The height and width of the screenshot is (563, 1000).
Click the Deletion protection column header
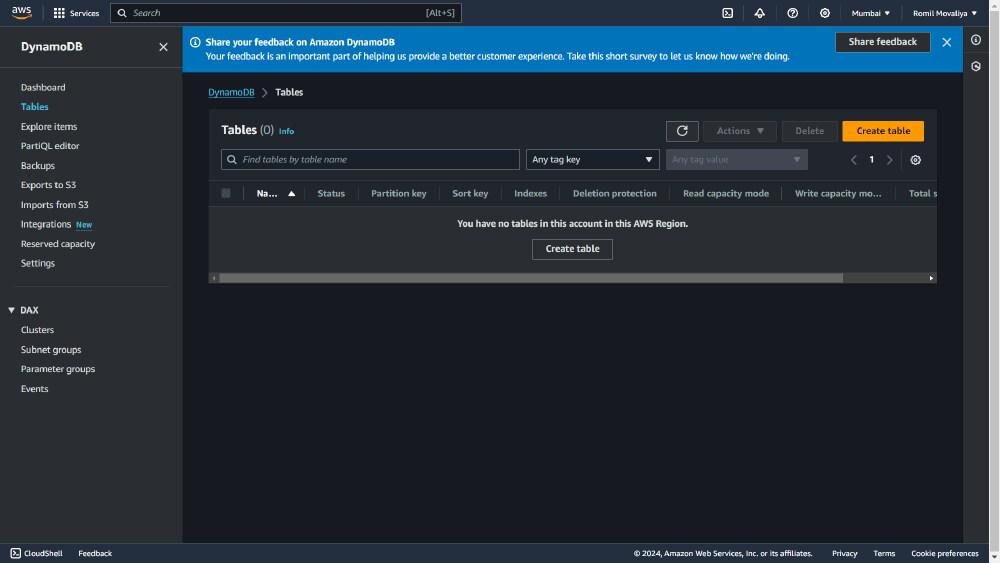[x=614, y=193]
